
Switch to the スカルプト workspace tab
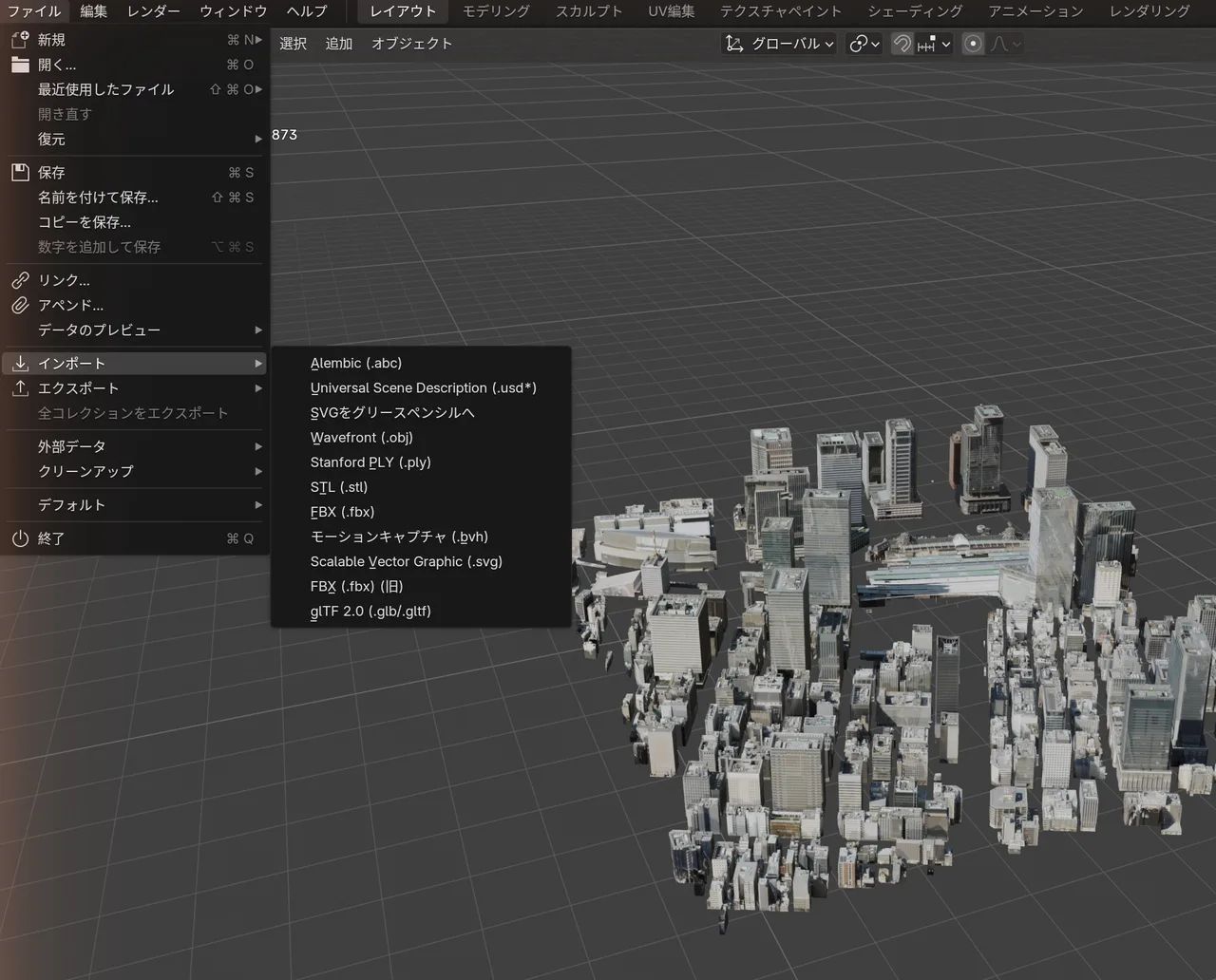tap(589, 11)
